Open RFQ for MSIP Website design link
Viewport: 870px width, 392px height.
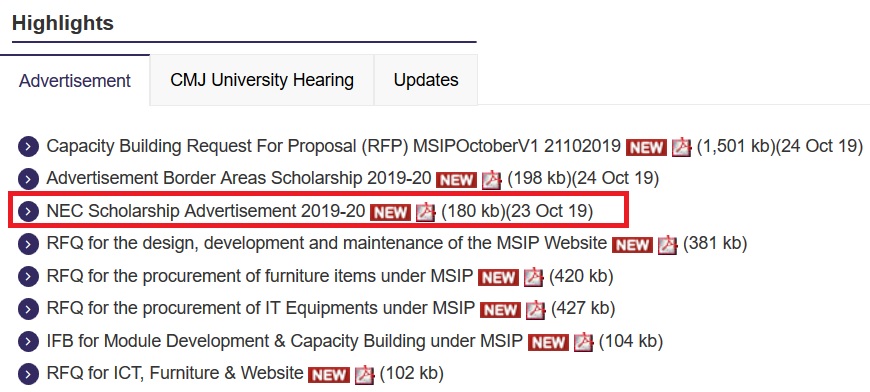point(327,243)
